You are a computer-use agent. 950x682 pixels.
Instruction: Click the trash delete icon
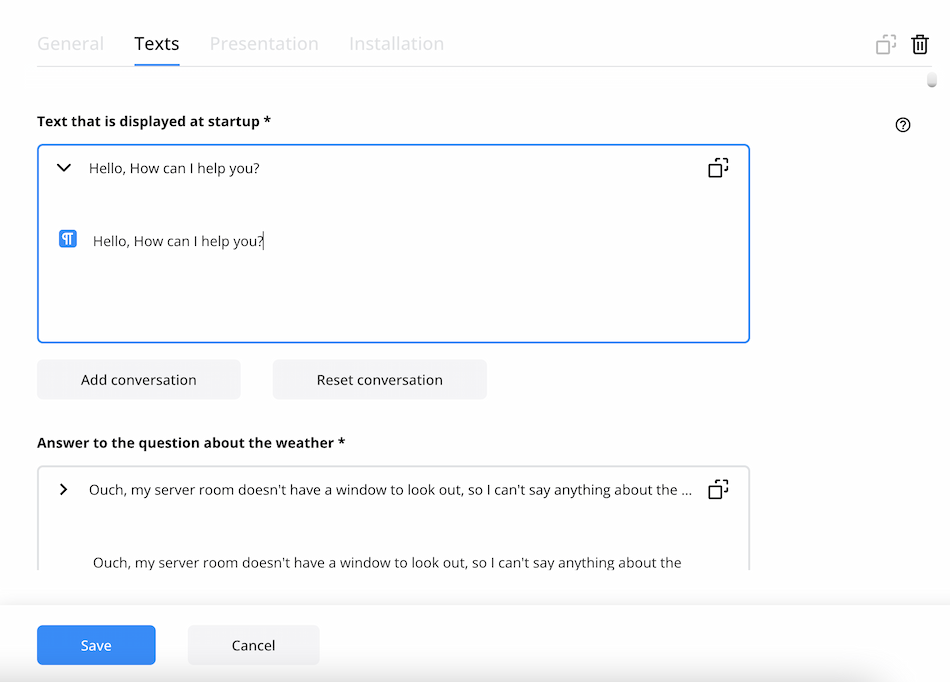click(x=920, y=44)
